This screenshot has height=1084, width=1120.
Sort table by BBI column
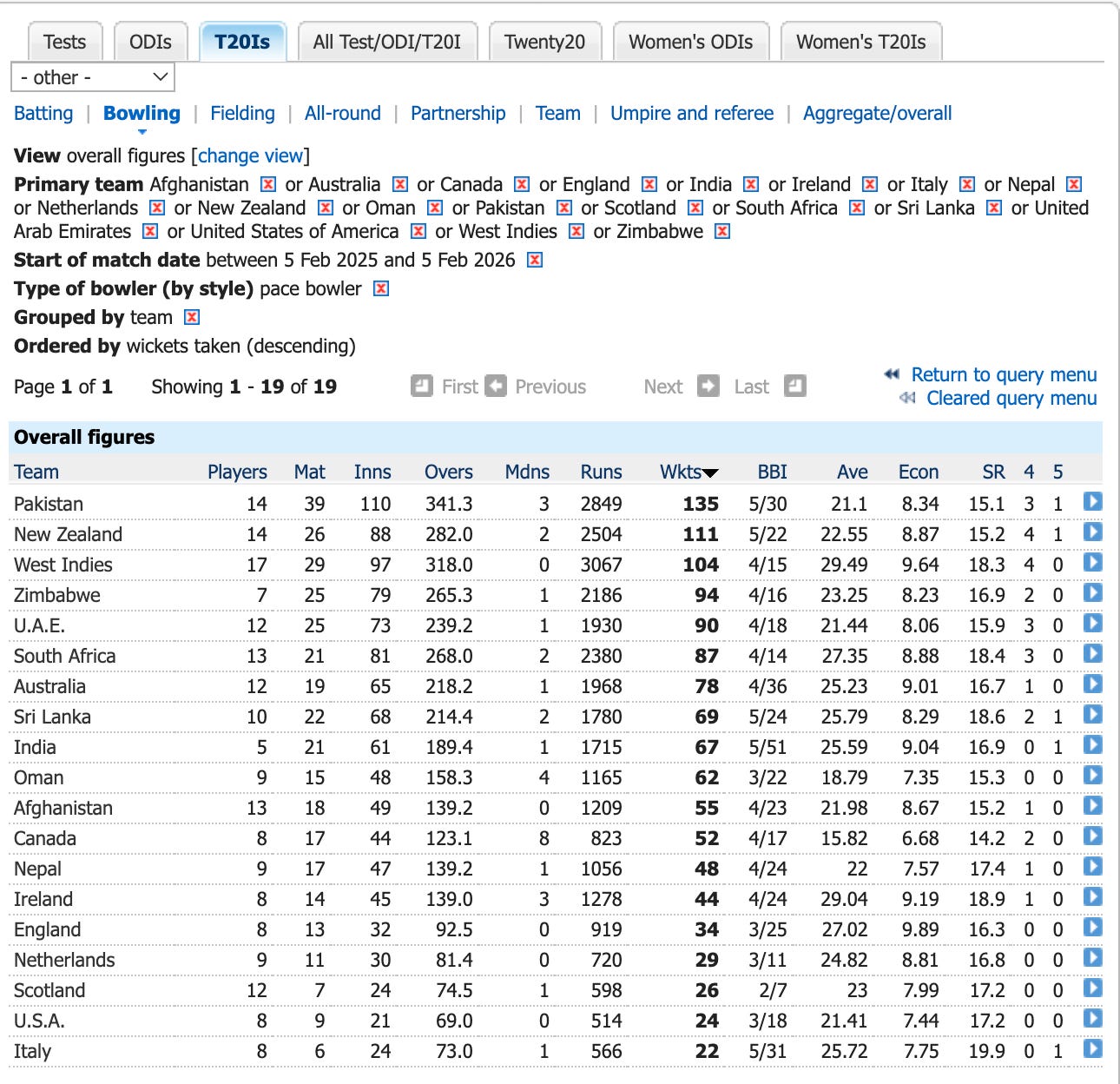(773, 472)
